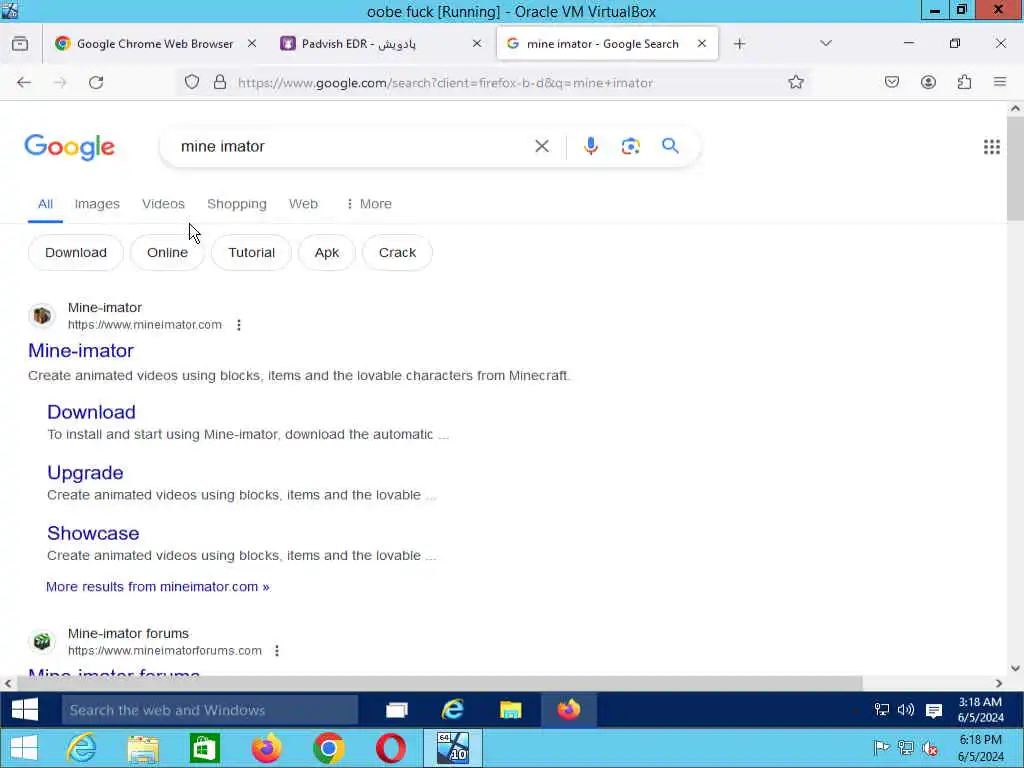The width and height of the screenshot is (1024, 768).
Task: Open guest Action Center notification icon
Action: pyautogui.click(x=934, y=711)
